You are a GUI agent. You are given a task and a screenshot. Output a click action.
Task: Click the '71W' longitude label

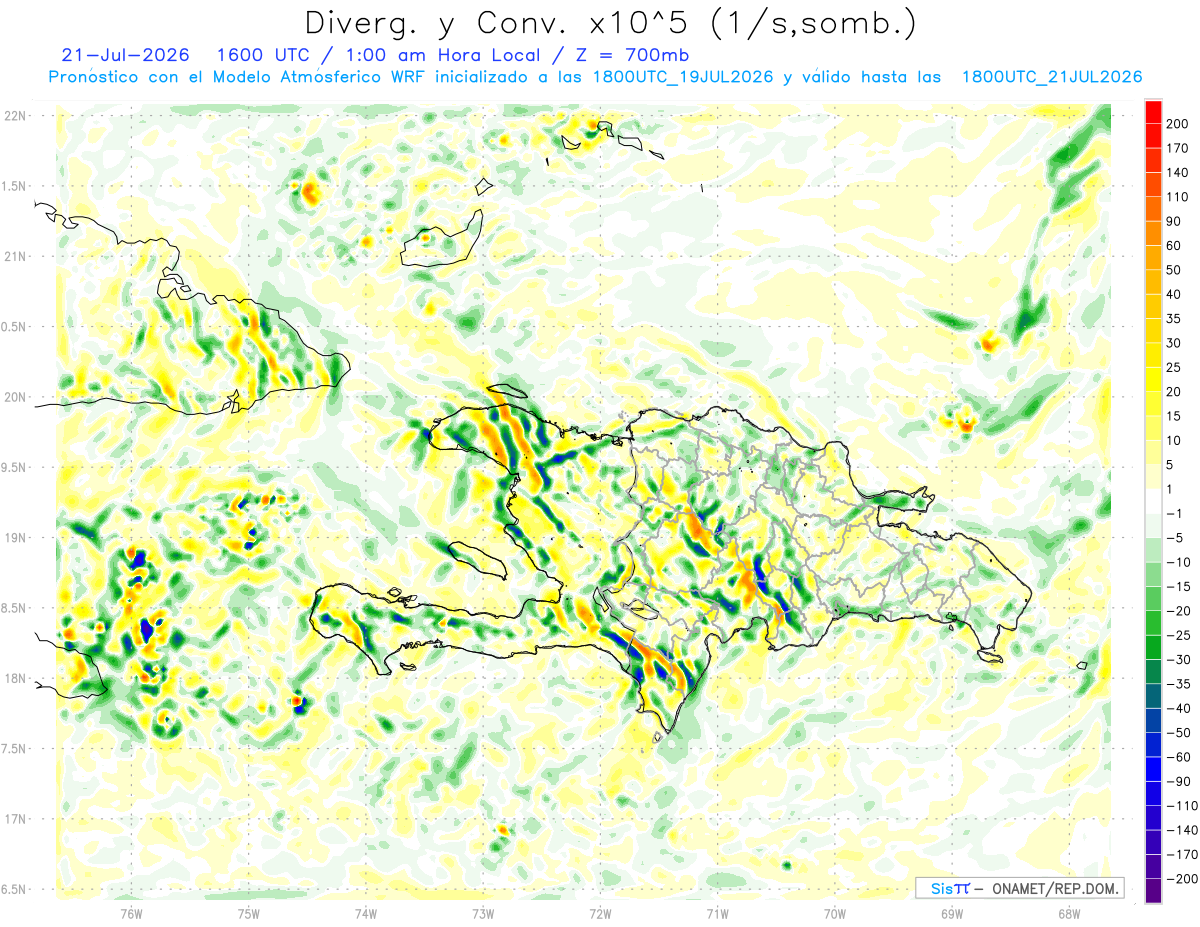(x=717, y=914)
